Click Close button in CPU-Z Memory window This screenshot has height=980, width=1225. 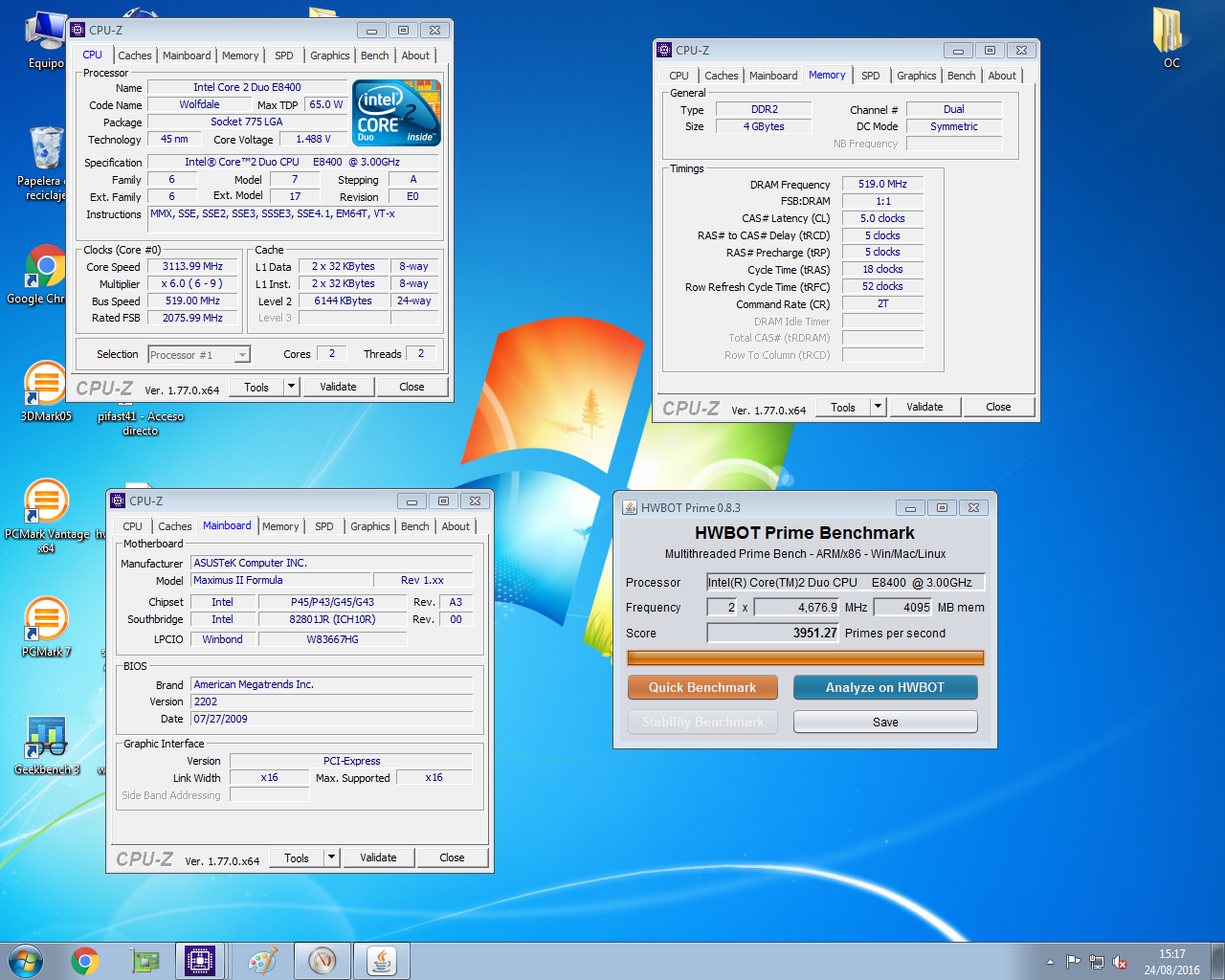(998, 407)
